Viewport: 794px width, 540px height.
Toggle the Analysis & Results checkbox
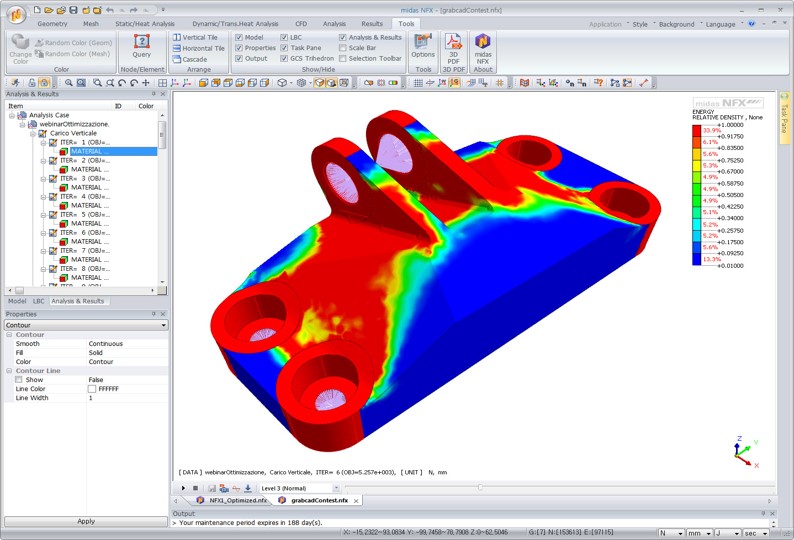(x=343, y=37)
